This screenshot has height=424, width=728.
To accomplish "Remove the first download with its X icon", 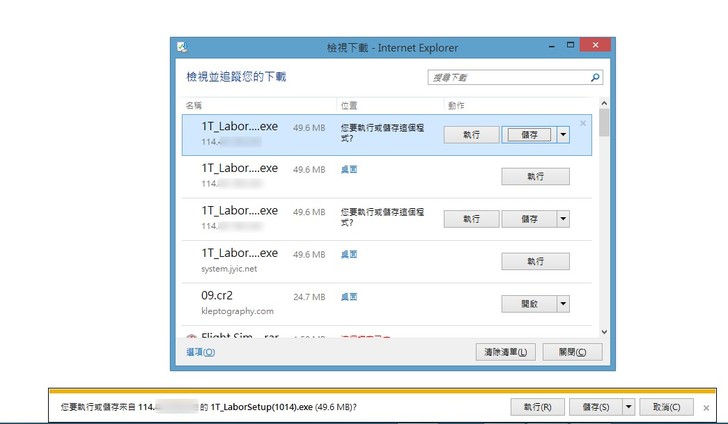I will coord(583,123).
